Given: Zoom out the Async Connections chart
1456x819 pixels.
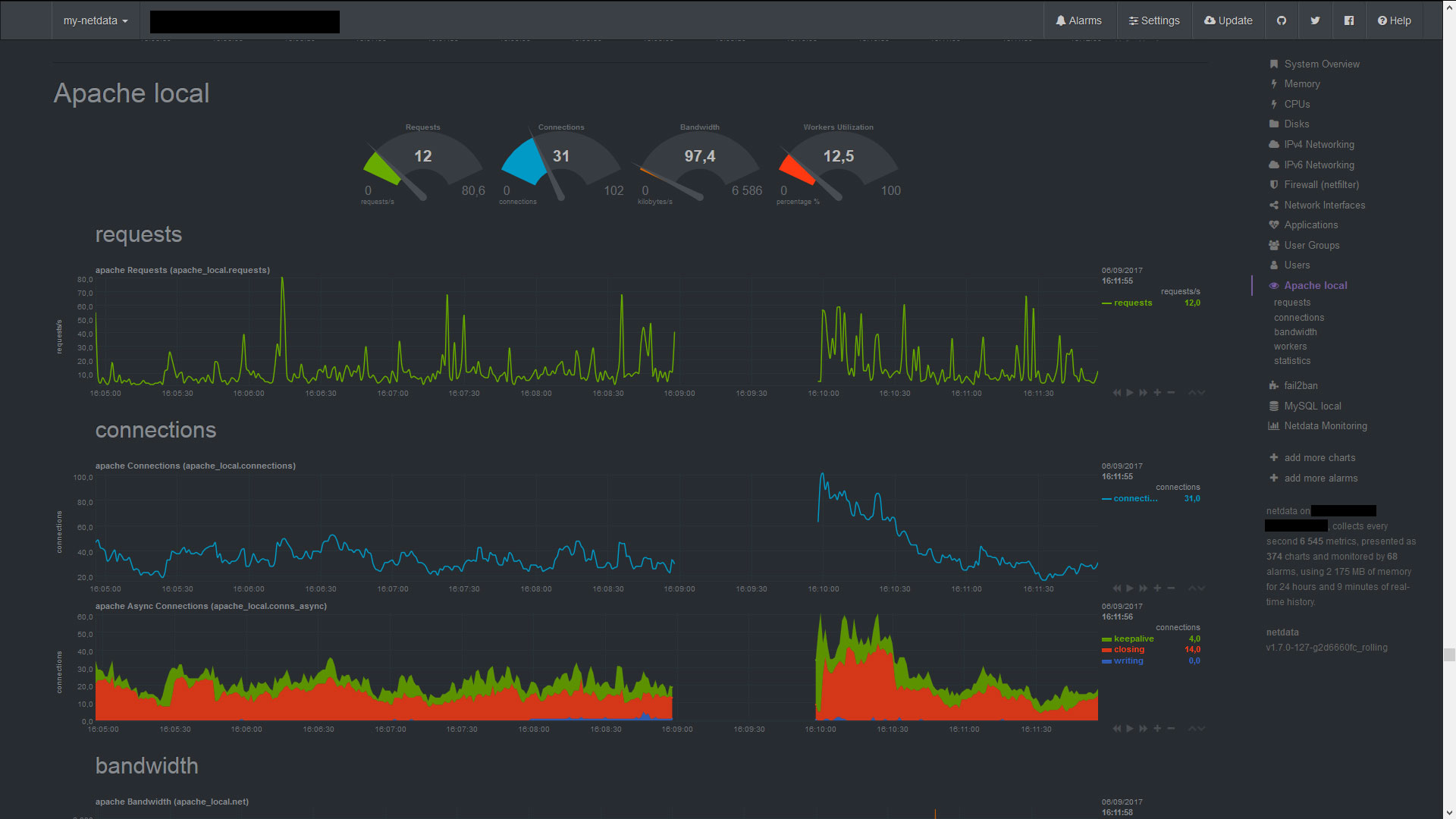Looking at the screenshot, I should (x=1171, y=729).
